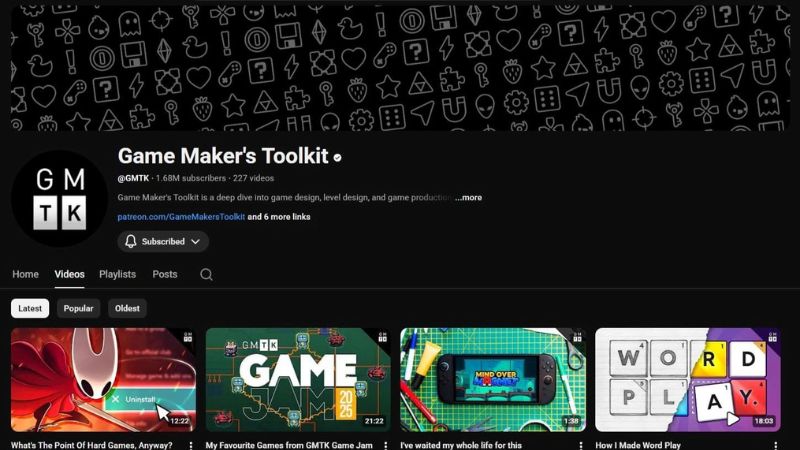Click the 1.68M subscribers text
The width and height of the screenshot is (800, 450).
coord(191,178)
